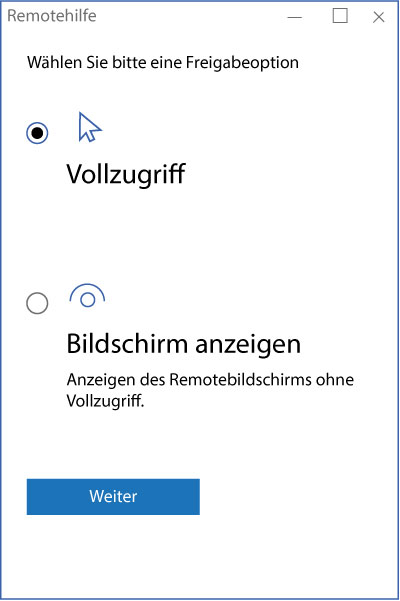This screenshot has height=601, width=400.
Task: Close the Remotehilfe window
Action: pos(379,17)
